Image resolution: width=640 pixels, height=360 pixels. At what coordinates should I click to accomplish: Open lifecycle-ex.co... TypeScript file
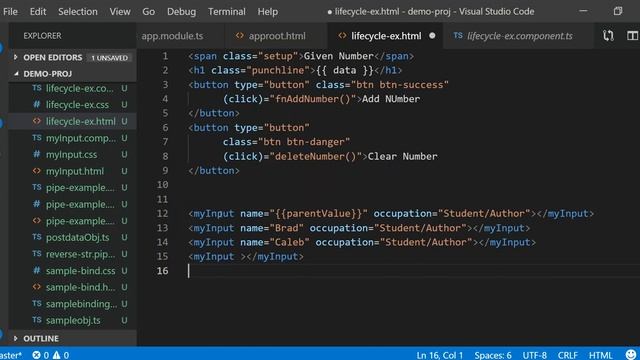pos(80,88)
